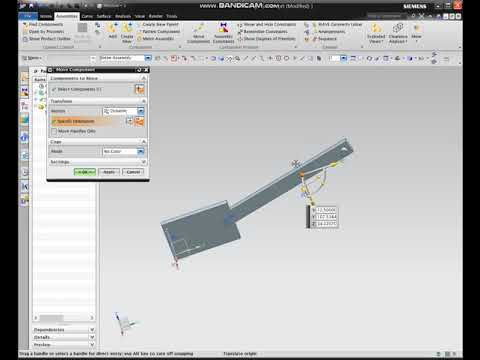Collapse the Transform section
The image size is (480, 360).
(144, 101)
